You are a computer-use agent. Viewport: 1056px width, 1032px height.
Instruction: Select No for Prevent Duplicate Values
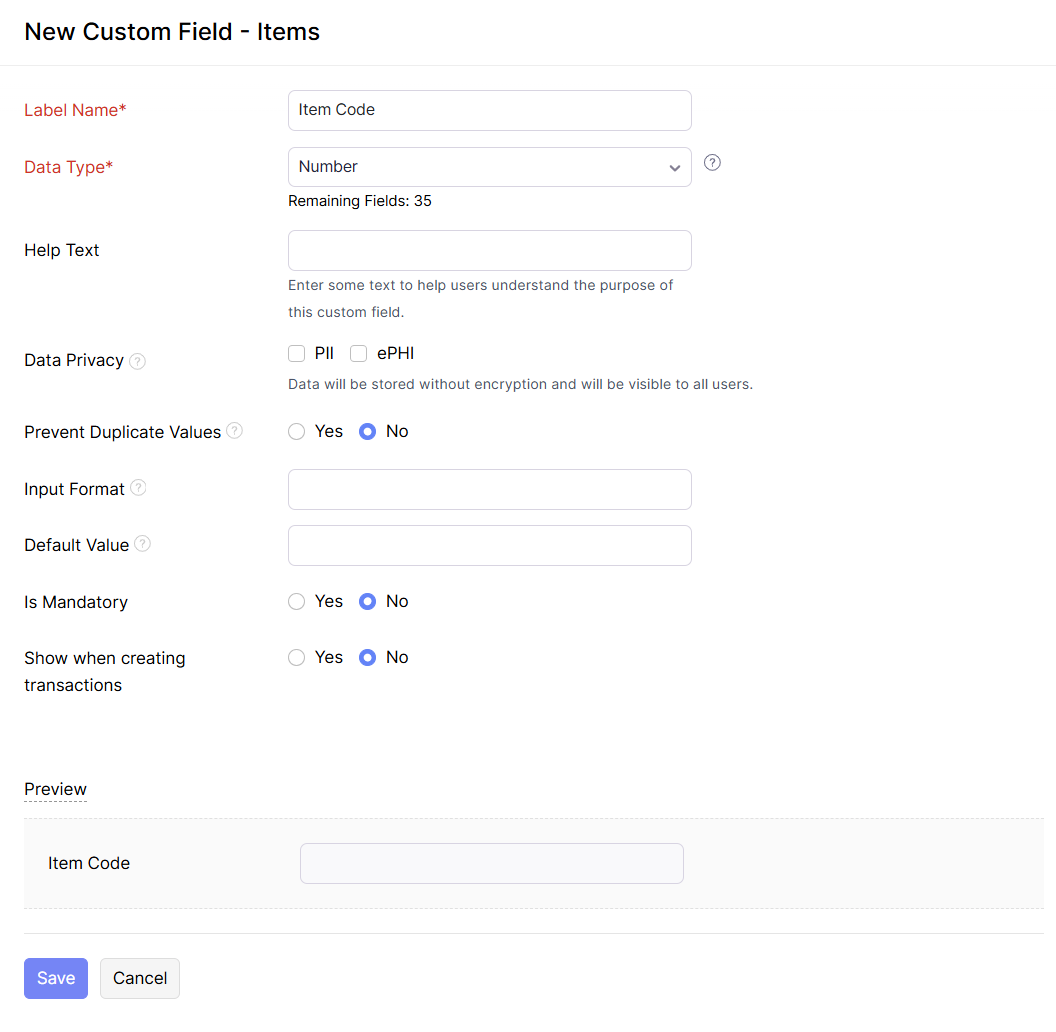tap(367, 432)
